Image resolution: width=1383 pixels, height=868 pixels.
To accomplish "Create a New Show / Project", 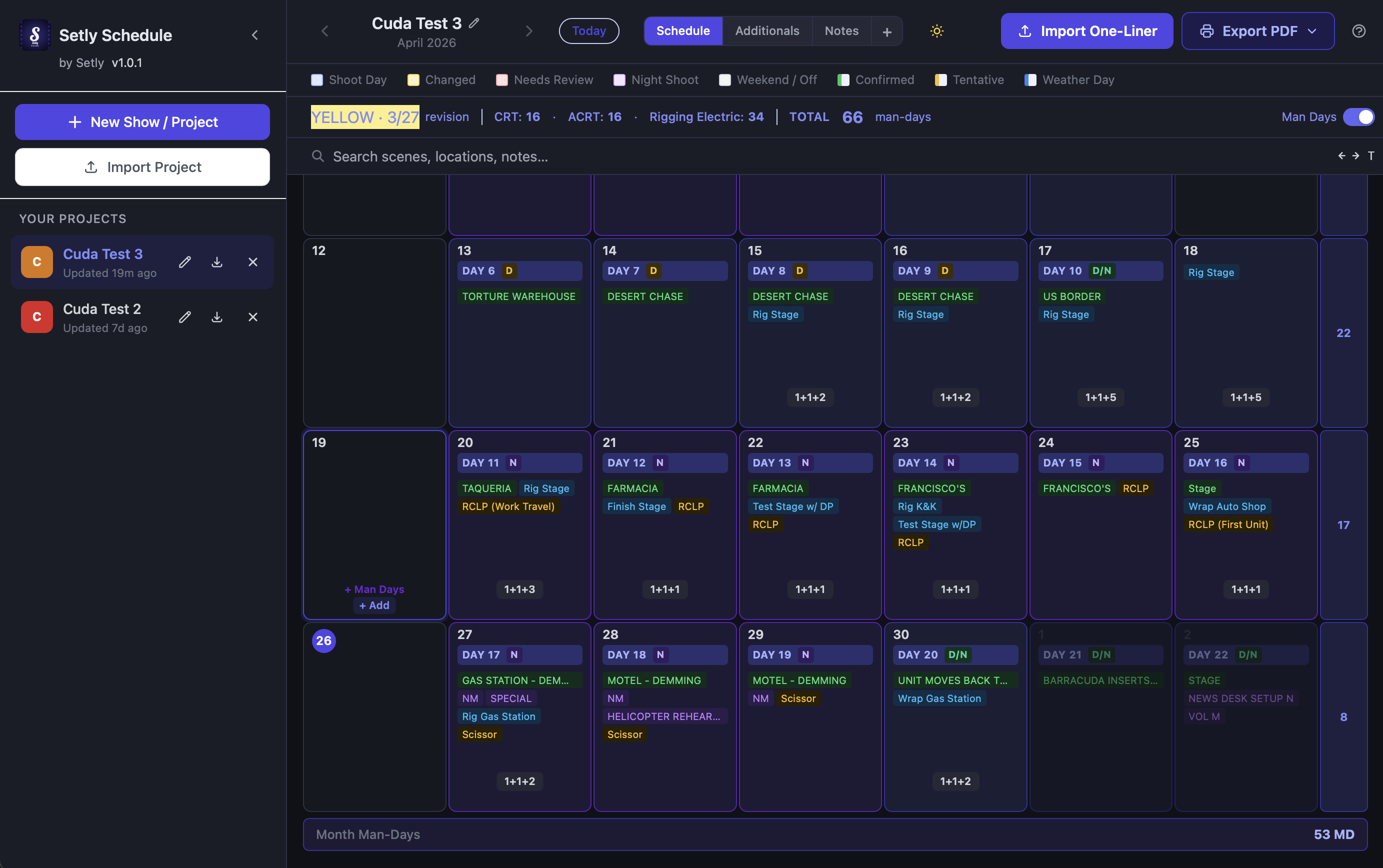I will (142, 122).
